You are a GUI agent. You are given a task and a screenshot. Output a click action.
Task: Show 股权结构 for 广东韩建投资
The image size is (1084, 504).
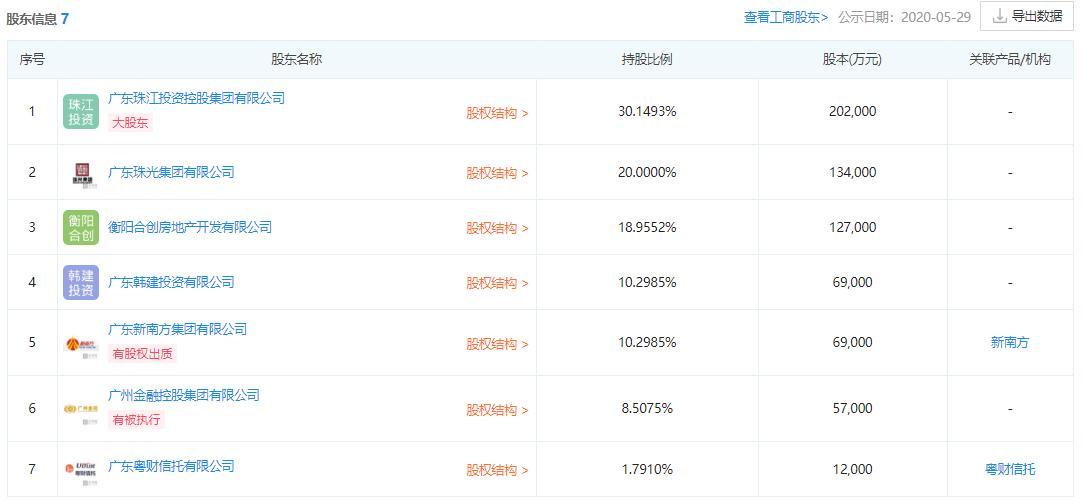pos(497,283)
